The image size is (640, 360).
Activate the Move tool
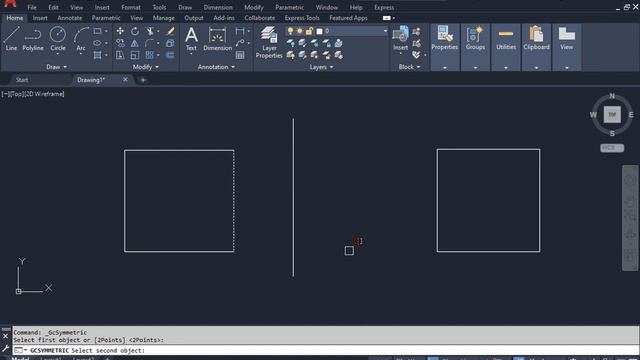120,31
